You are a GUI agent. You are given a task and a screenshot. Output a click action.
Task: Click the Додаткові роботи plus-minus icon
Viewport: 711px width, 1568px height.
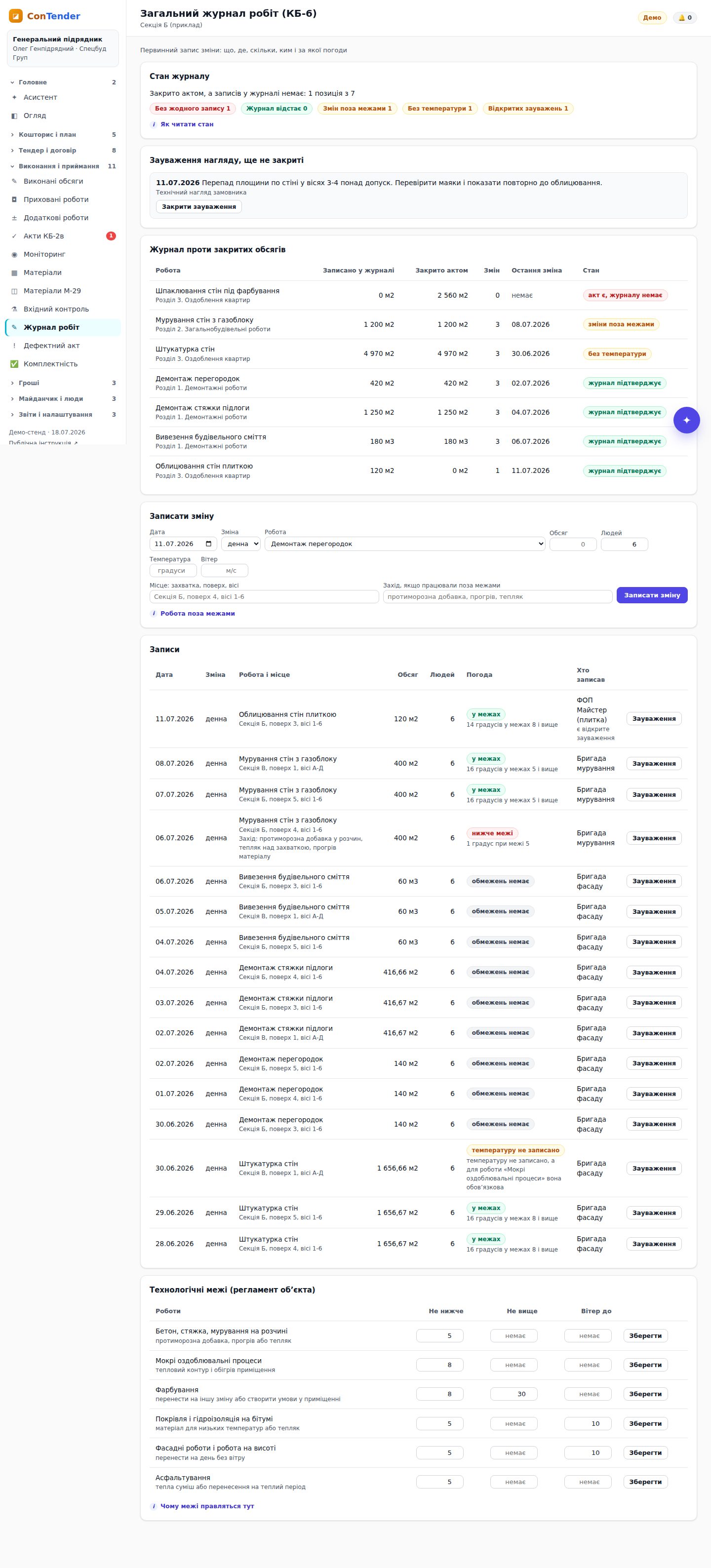(x=15, y=218)
